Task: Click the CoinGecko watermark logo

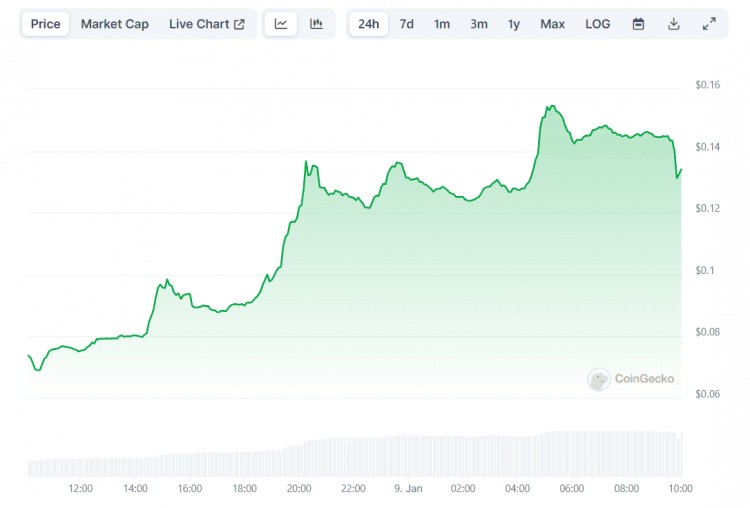Action: coord(631,379)
